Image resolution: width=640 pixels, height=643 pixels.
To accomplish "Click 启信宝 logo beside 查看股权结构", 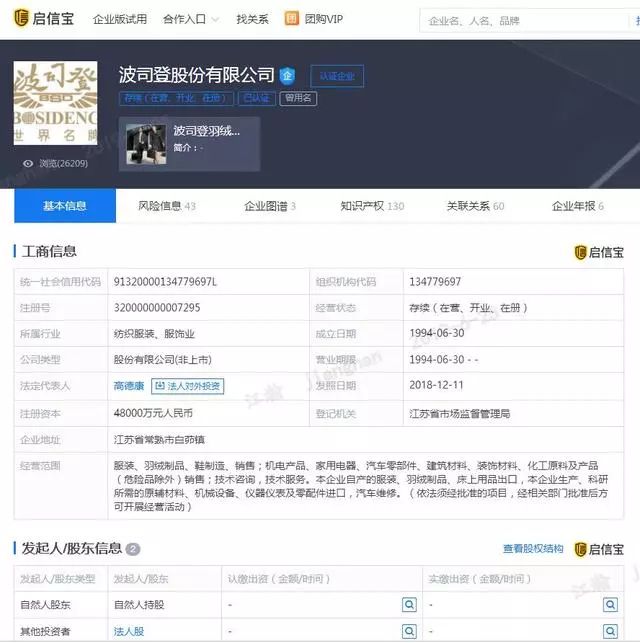I will point(599,549).
